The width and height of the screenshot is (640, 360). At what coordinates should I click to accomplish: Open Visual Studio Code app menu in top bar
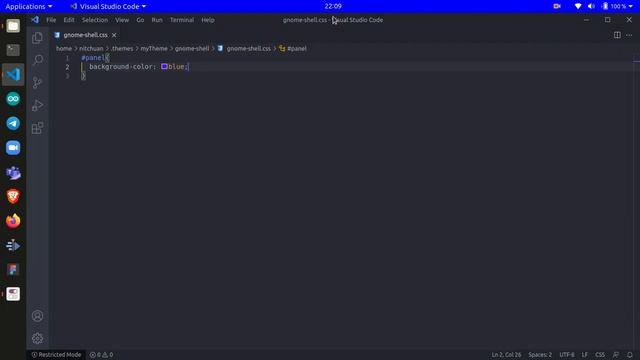(x=108, y=6)
